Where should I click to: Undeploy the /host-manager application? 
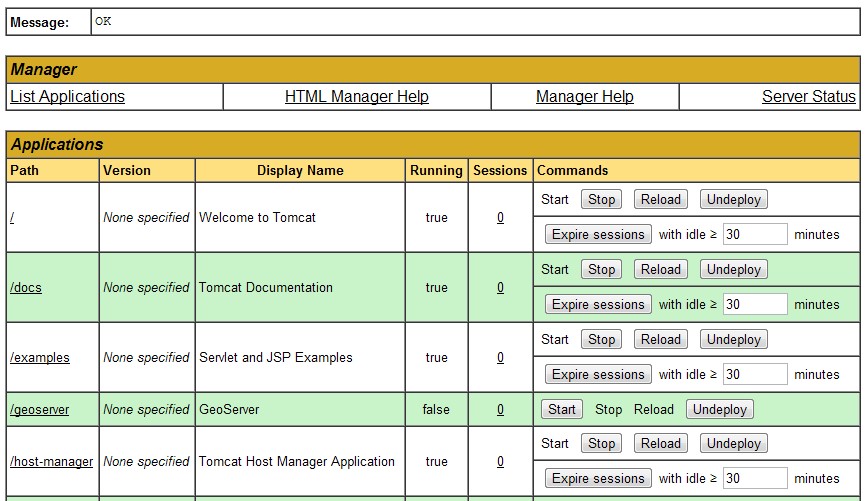733,444
